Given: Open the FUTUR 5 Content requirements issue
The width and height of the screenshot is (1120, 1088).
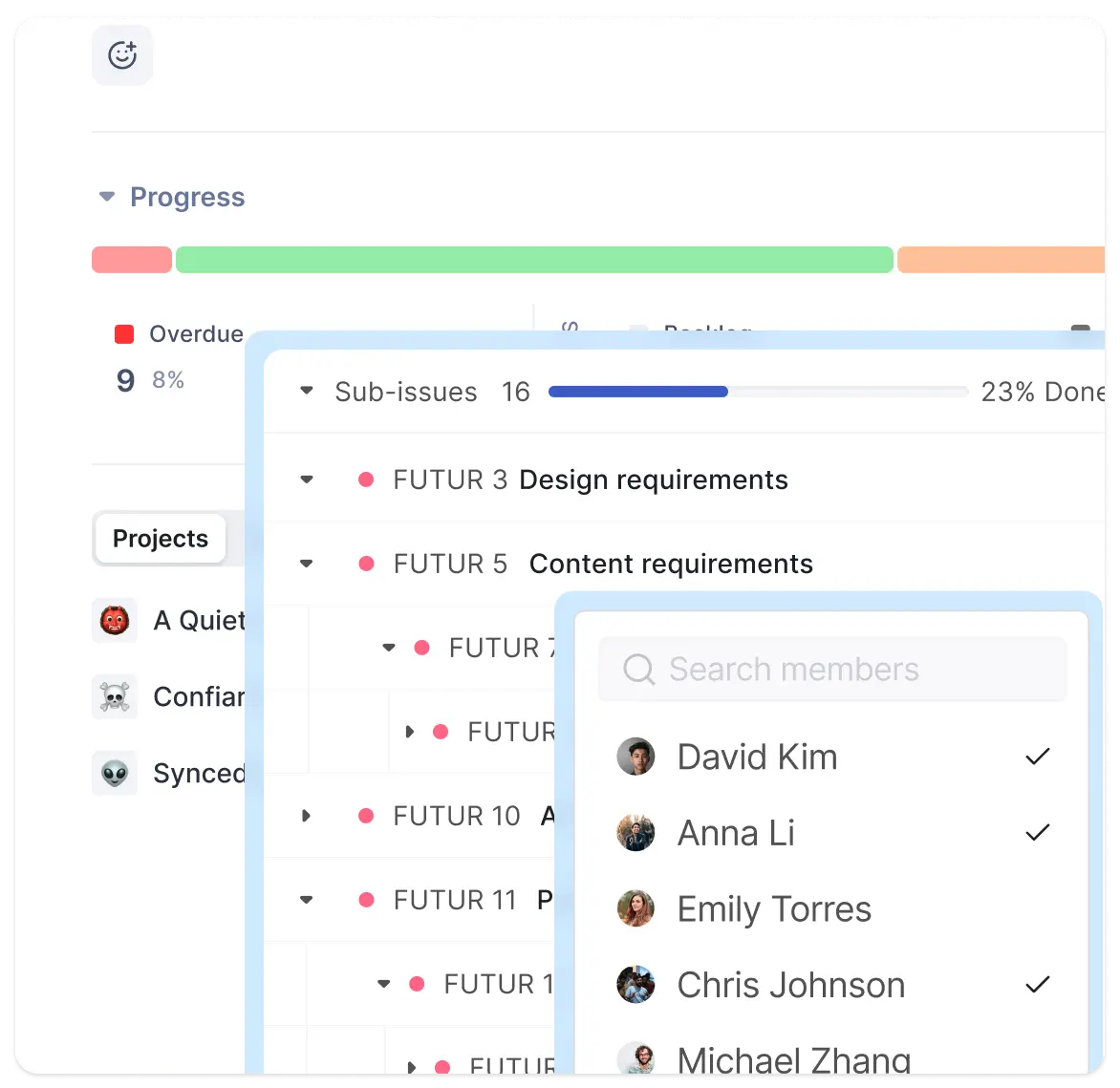Looking at the screenshot, I should pyautogui.click(x=670, y=564).
